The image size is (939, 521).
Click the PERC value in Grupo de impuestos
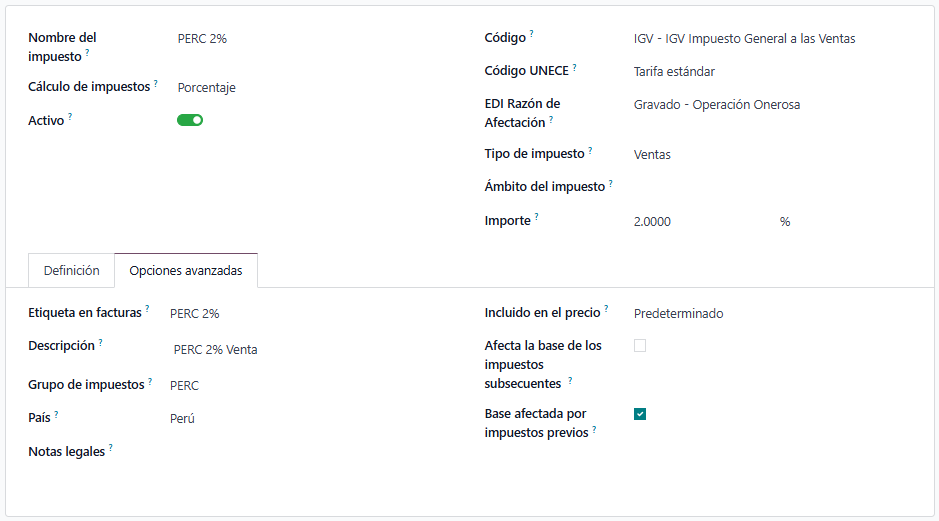click(x=184, y=386)
